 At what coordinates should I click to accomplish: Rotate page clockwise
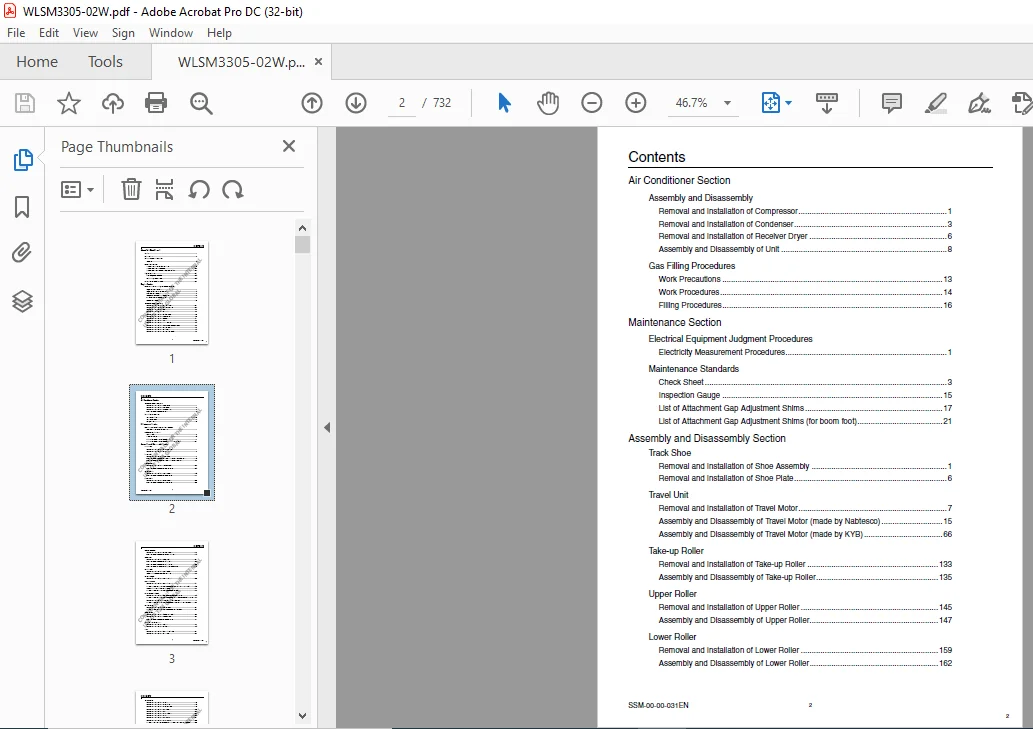[x=233, y=190]
